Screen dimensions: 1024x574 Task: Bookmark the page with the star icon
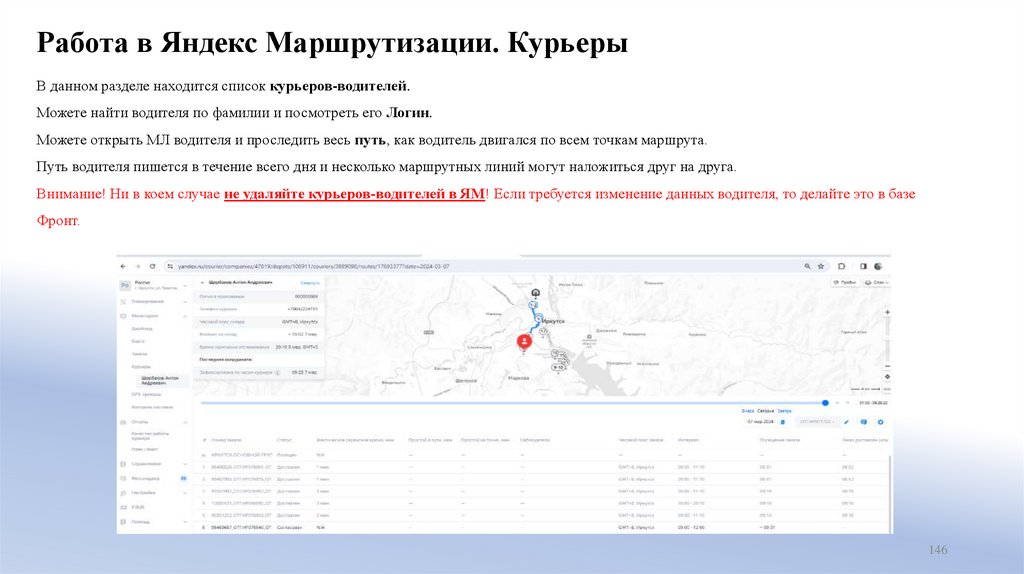[x=821, y=266]
